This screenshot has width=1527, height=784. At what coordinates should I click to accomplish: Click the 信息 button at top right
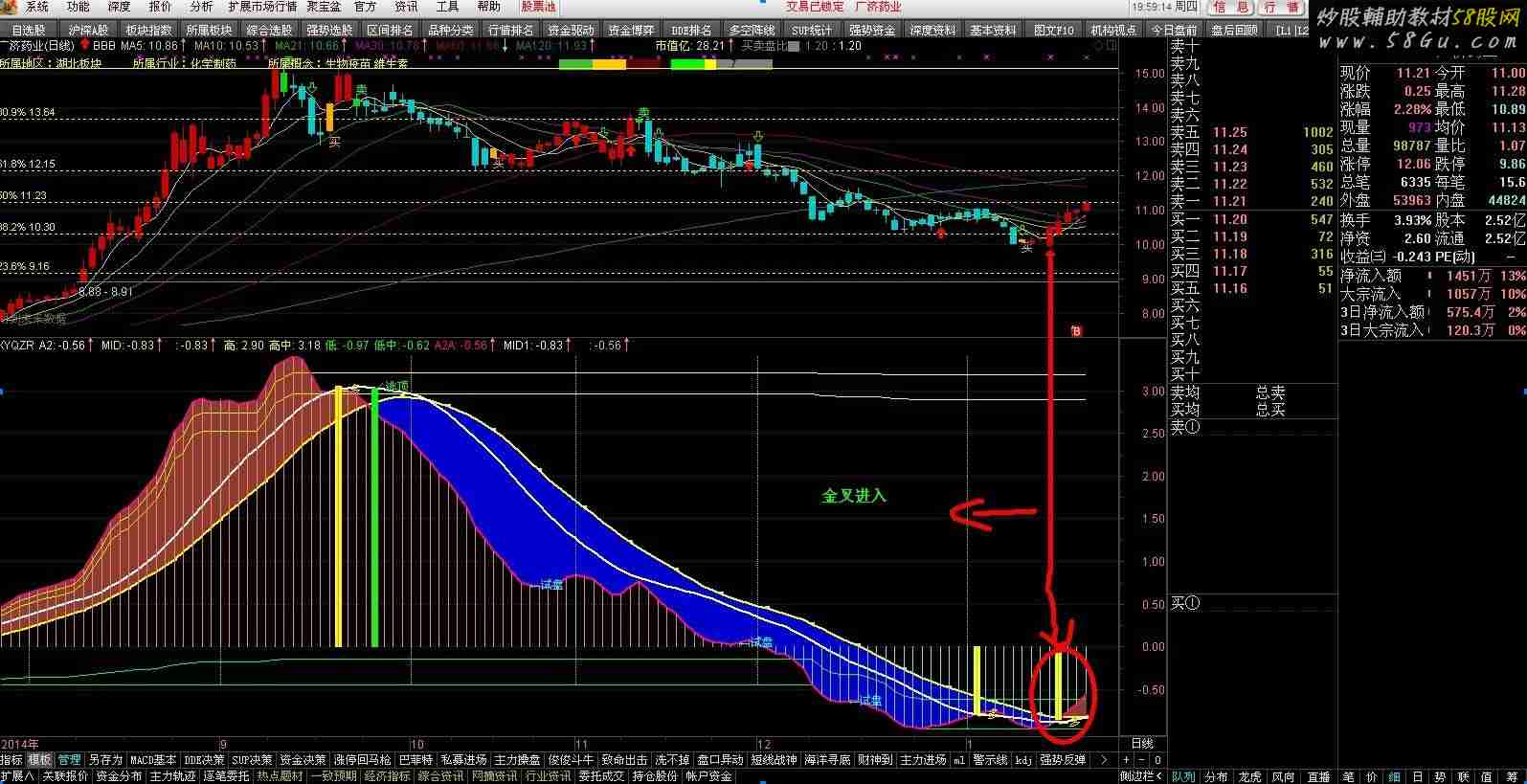(x=1229, y=7)
